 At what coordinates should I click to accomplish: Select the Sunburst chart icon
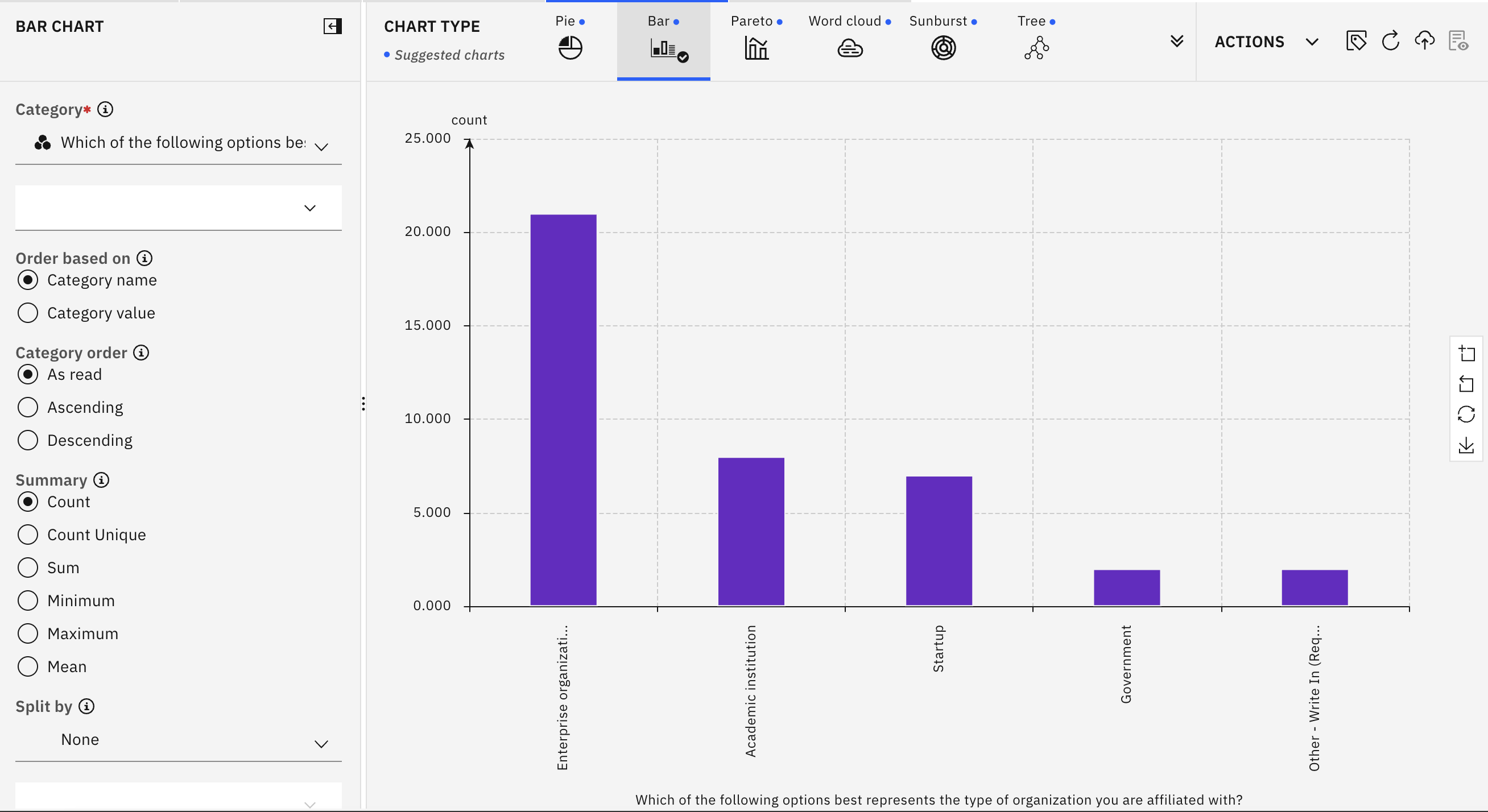943,47
